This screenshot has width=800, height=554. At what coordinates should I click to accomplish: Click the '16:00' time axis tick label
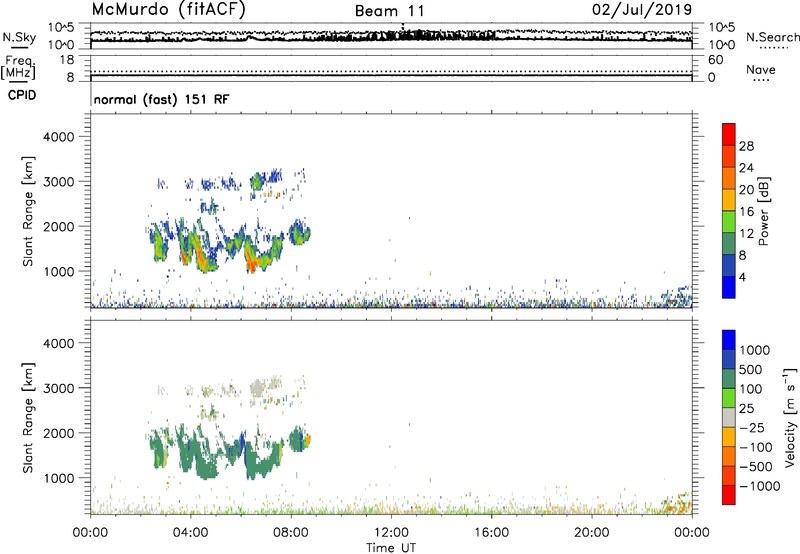pos(491,533)
